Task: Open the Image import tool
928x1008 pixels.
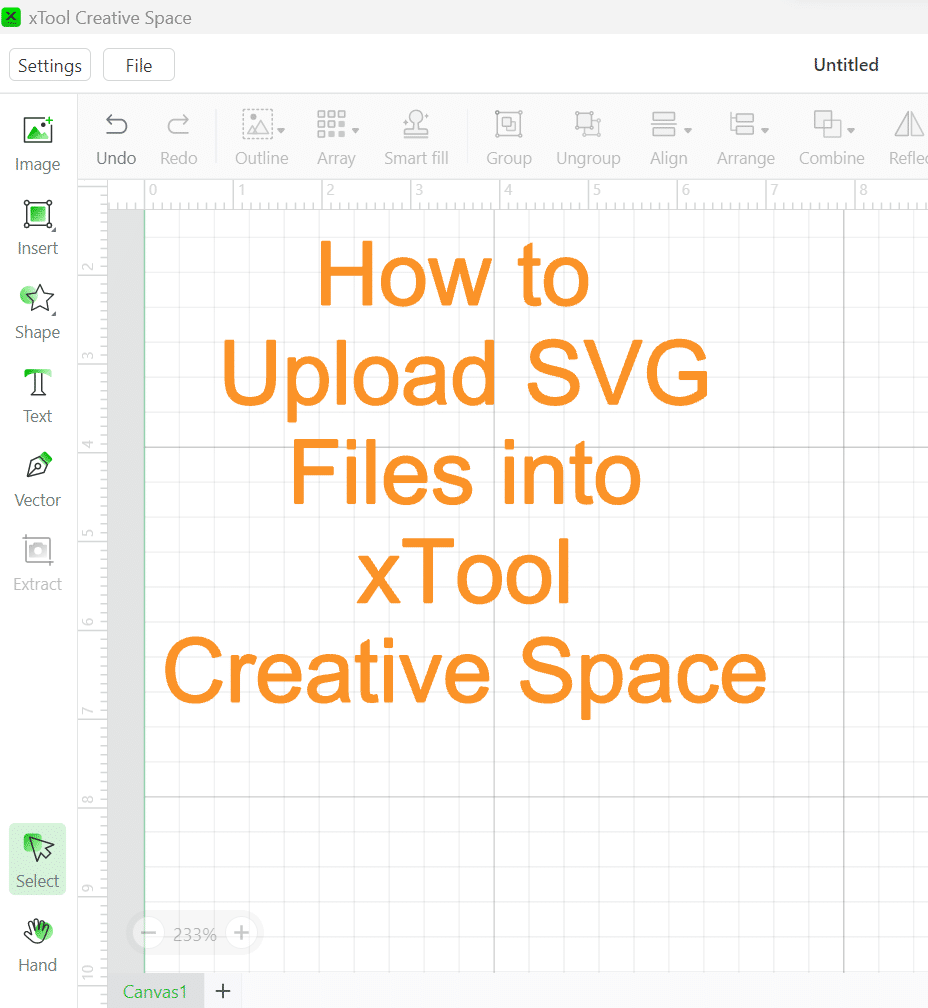Action: (37, 144)
